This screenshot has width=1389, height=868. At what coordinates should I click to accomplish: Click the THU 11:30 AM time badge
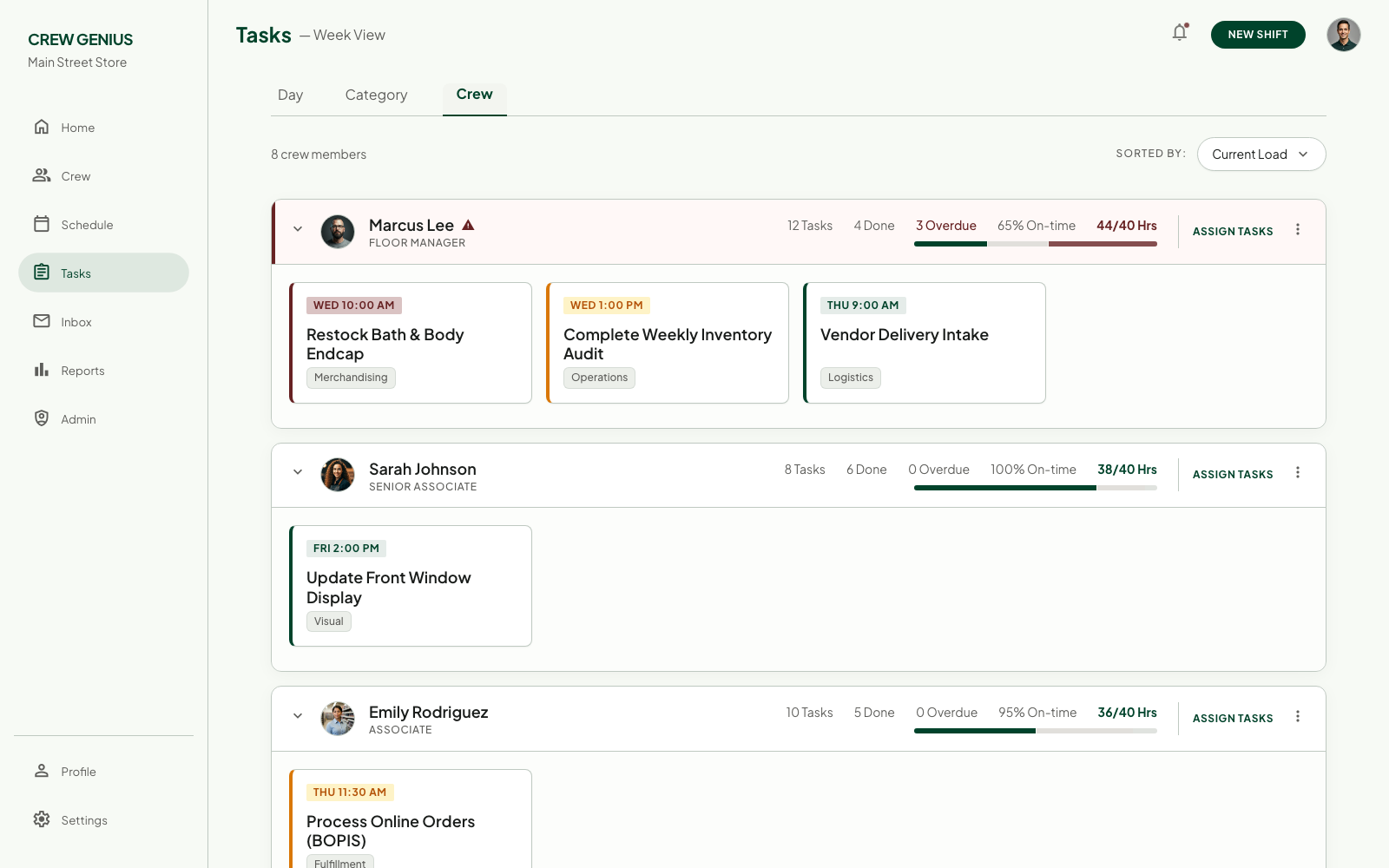point(350,792)
